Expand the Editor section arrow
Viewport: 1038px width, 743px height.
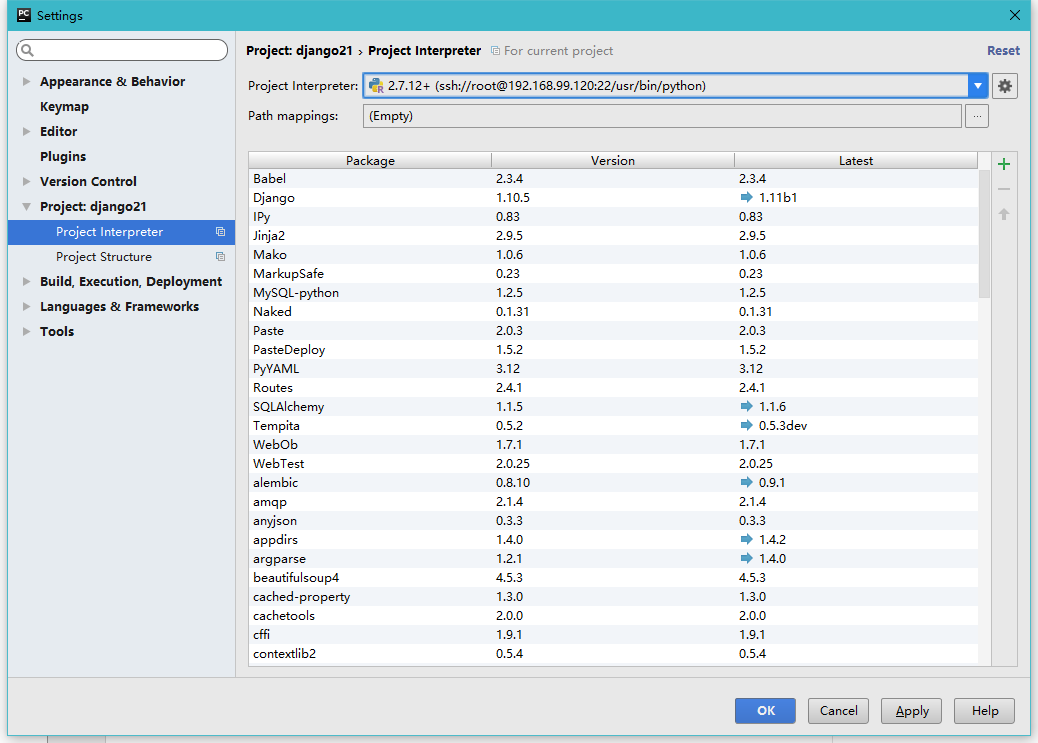pos(26,131)
